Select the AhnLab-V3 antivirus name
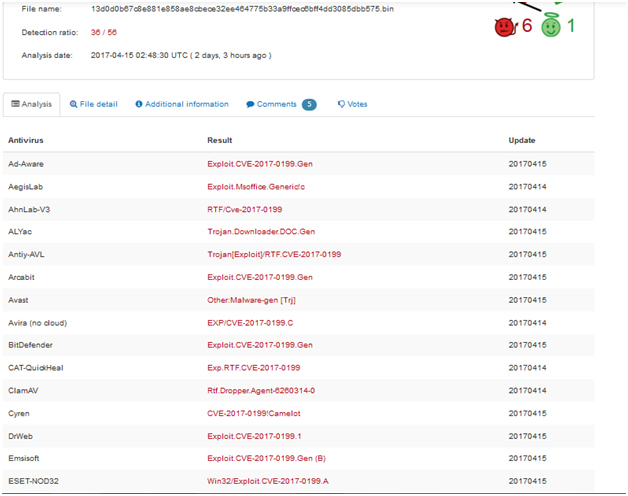The width and height of the screenshot is (628, 496). coord(29,210)
